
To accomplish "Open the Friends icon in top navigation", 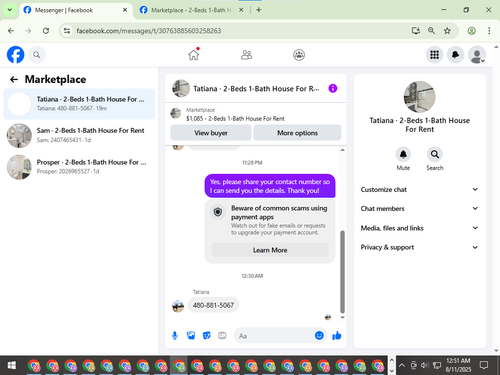I will point(246,55).
